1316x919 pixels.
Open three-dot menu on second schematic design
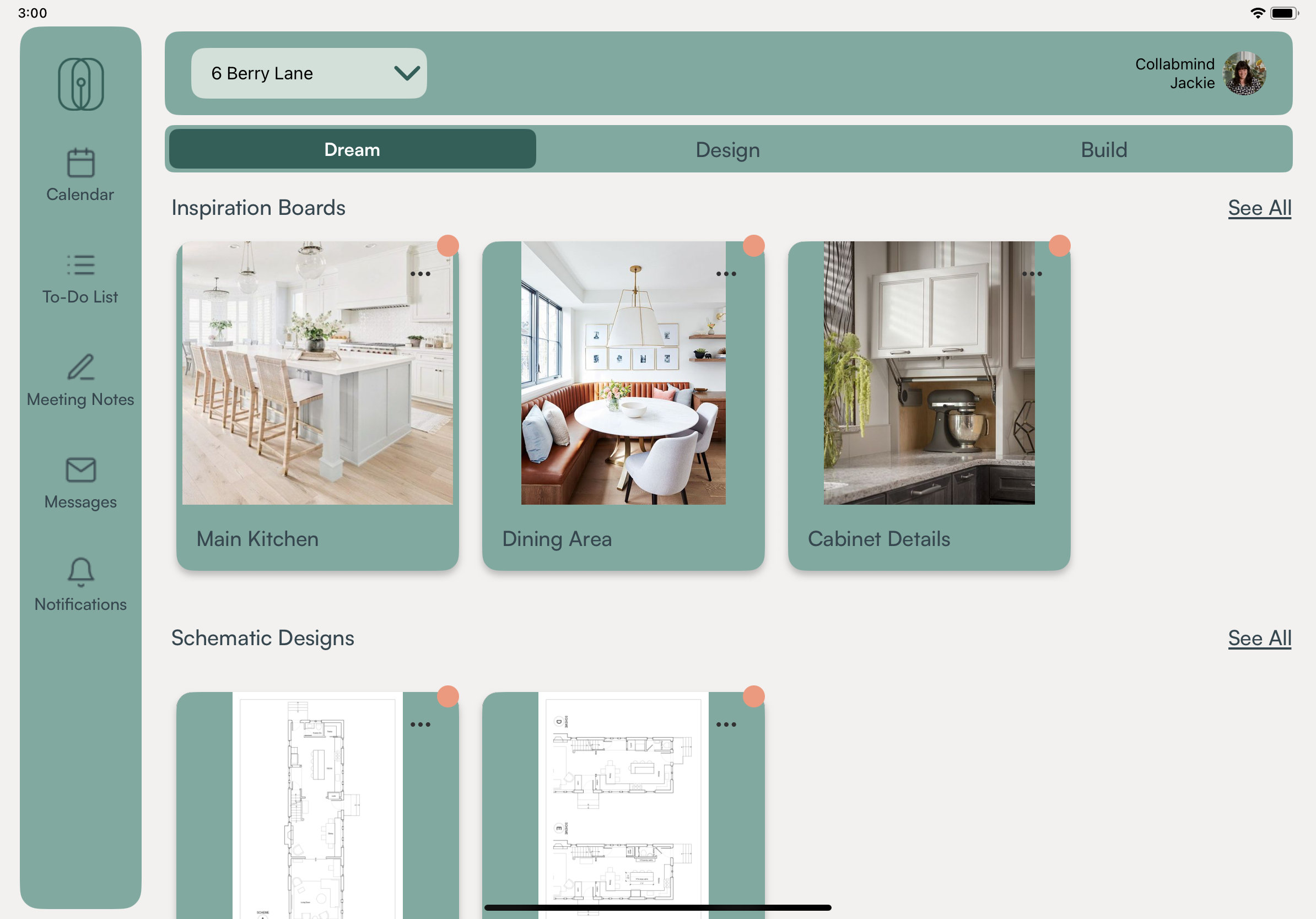tap(726, 725)
